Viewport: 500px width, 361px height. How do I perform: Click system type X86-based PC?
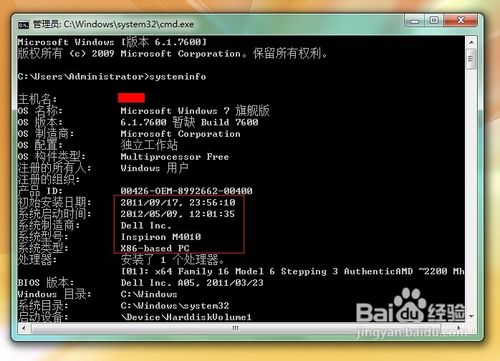[x=155, y=248]
